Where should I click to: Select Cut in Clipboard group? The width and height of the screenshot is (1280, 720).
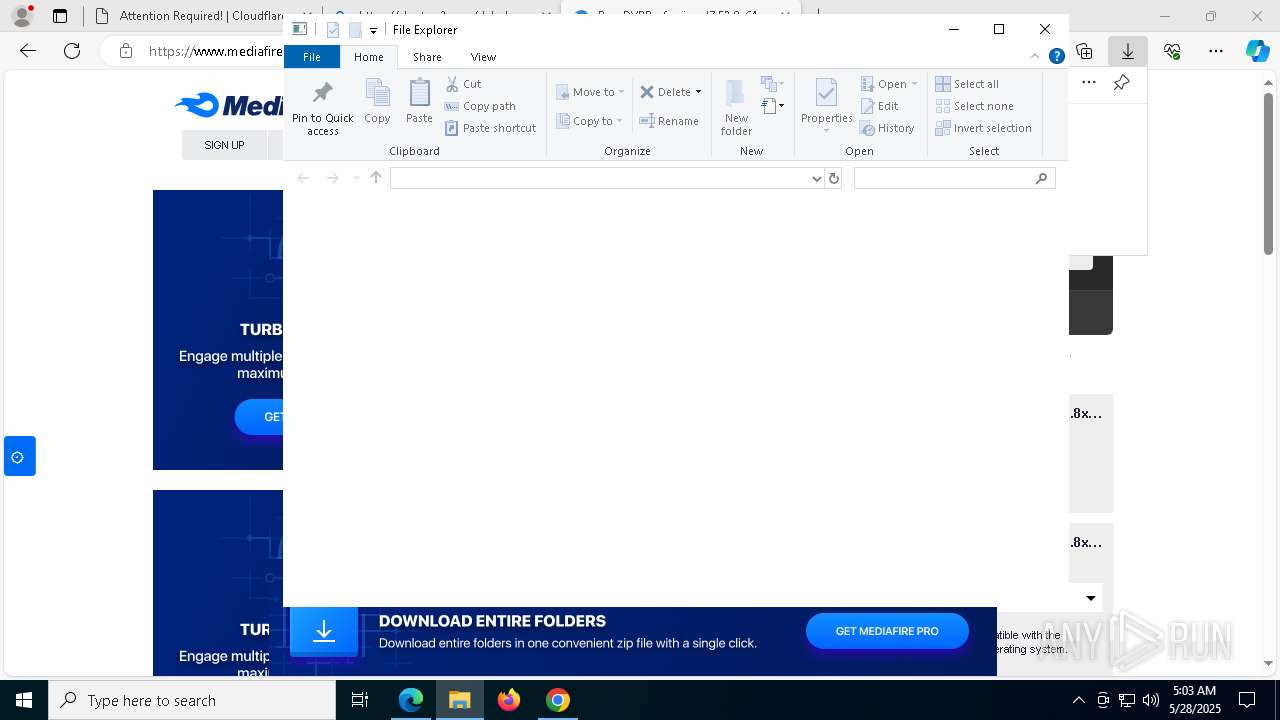(463, 84)
